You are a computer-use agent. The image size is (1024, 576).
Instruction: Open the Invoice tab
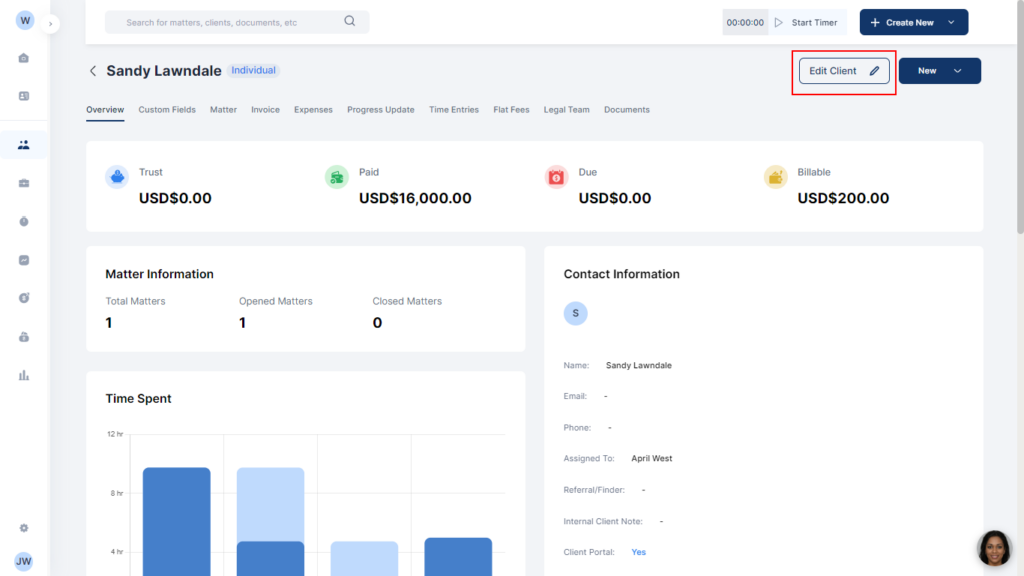pyautogui.click(x=265, y=110)
